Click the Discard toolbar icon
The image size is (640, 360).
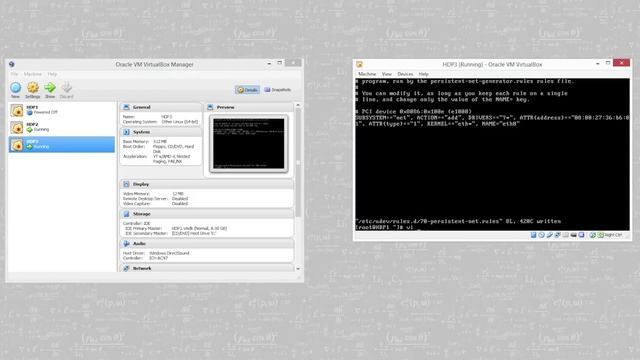(67, 87)
